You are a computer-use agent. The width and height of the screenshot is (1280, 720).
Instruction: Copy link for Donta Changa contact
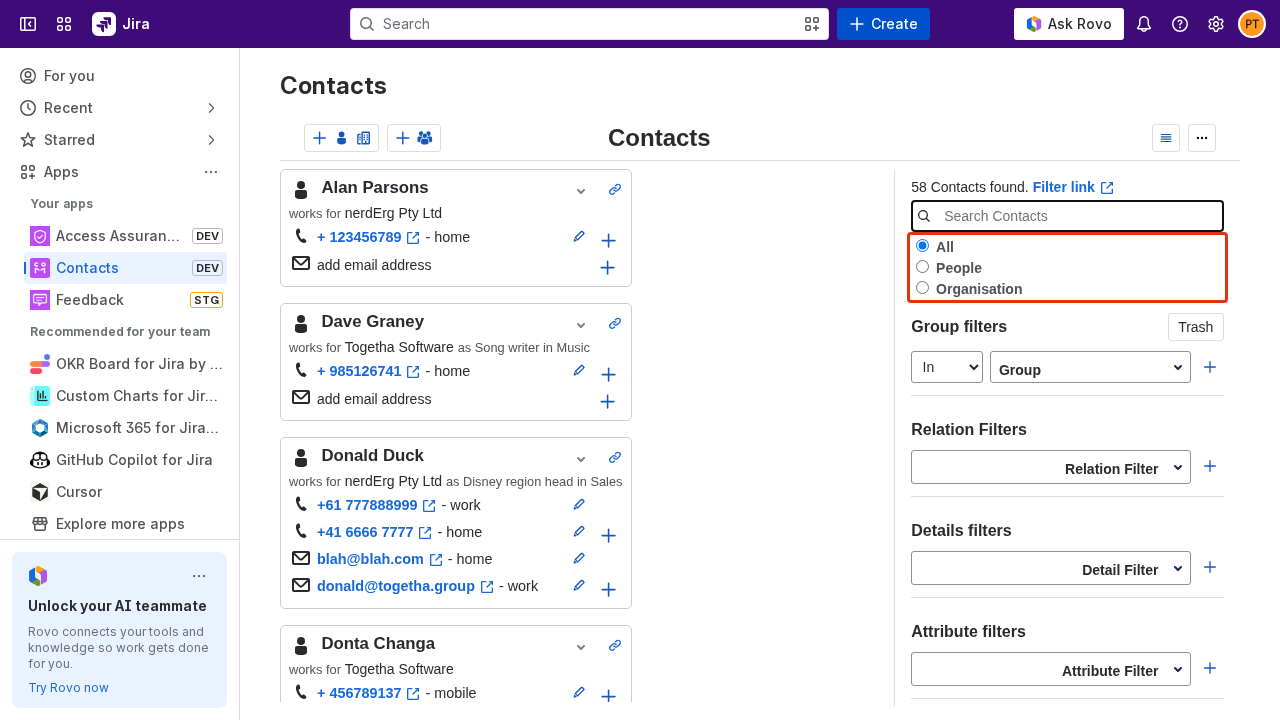615,645
